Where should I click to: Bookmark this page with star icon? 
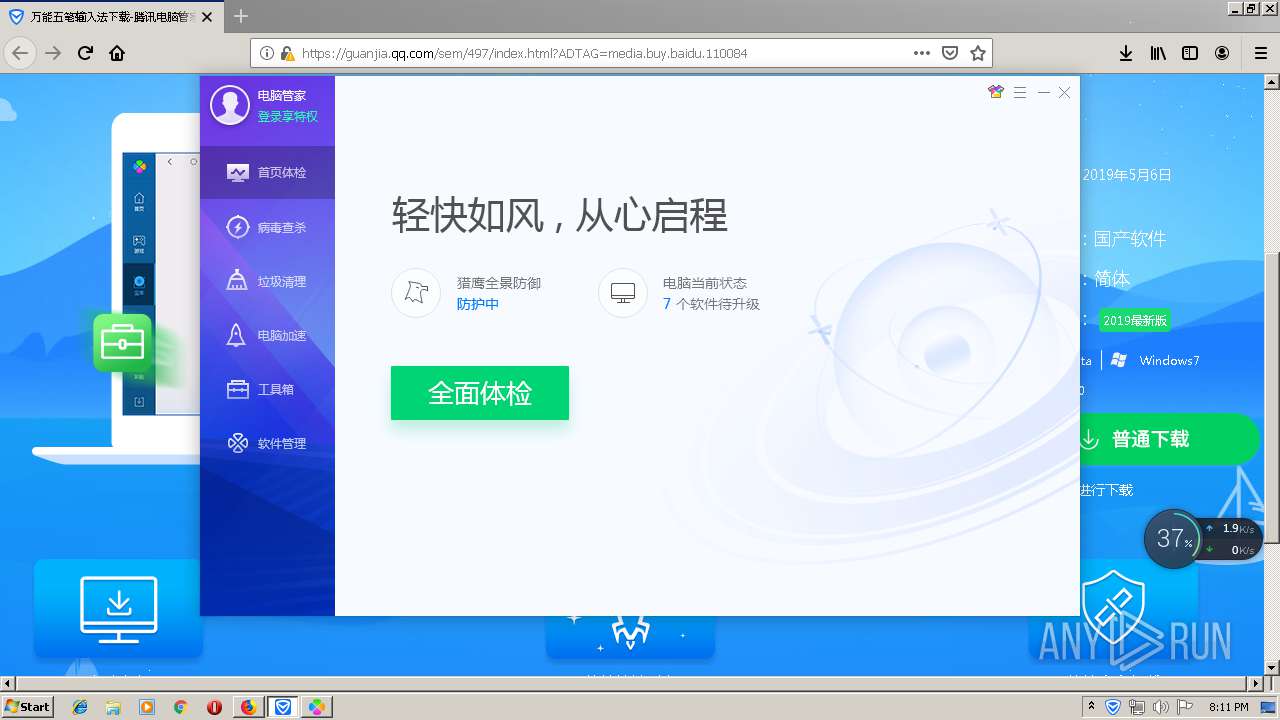tap(978, 53)
